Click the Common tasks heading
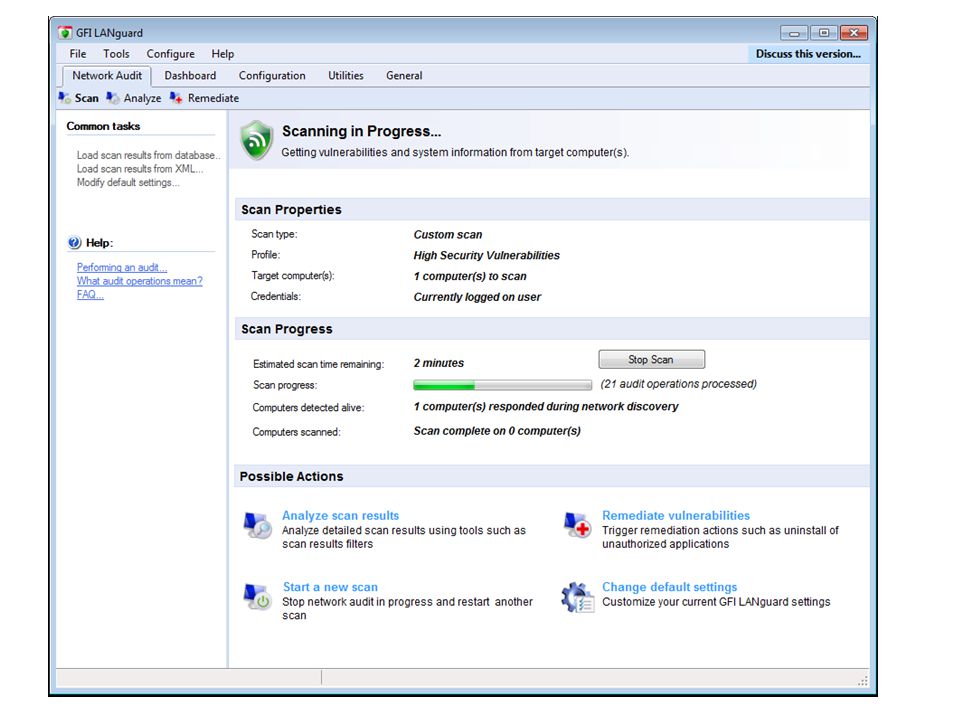960x720 pixels. coord(103,126)
